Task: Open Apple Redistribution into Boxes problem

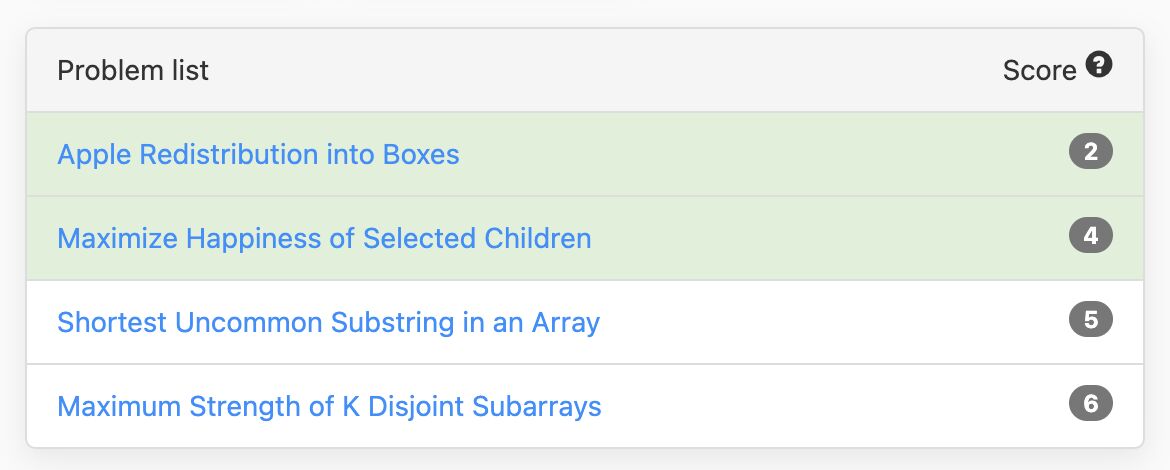Action: [258, 154]
